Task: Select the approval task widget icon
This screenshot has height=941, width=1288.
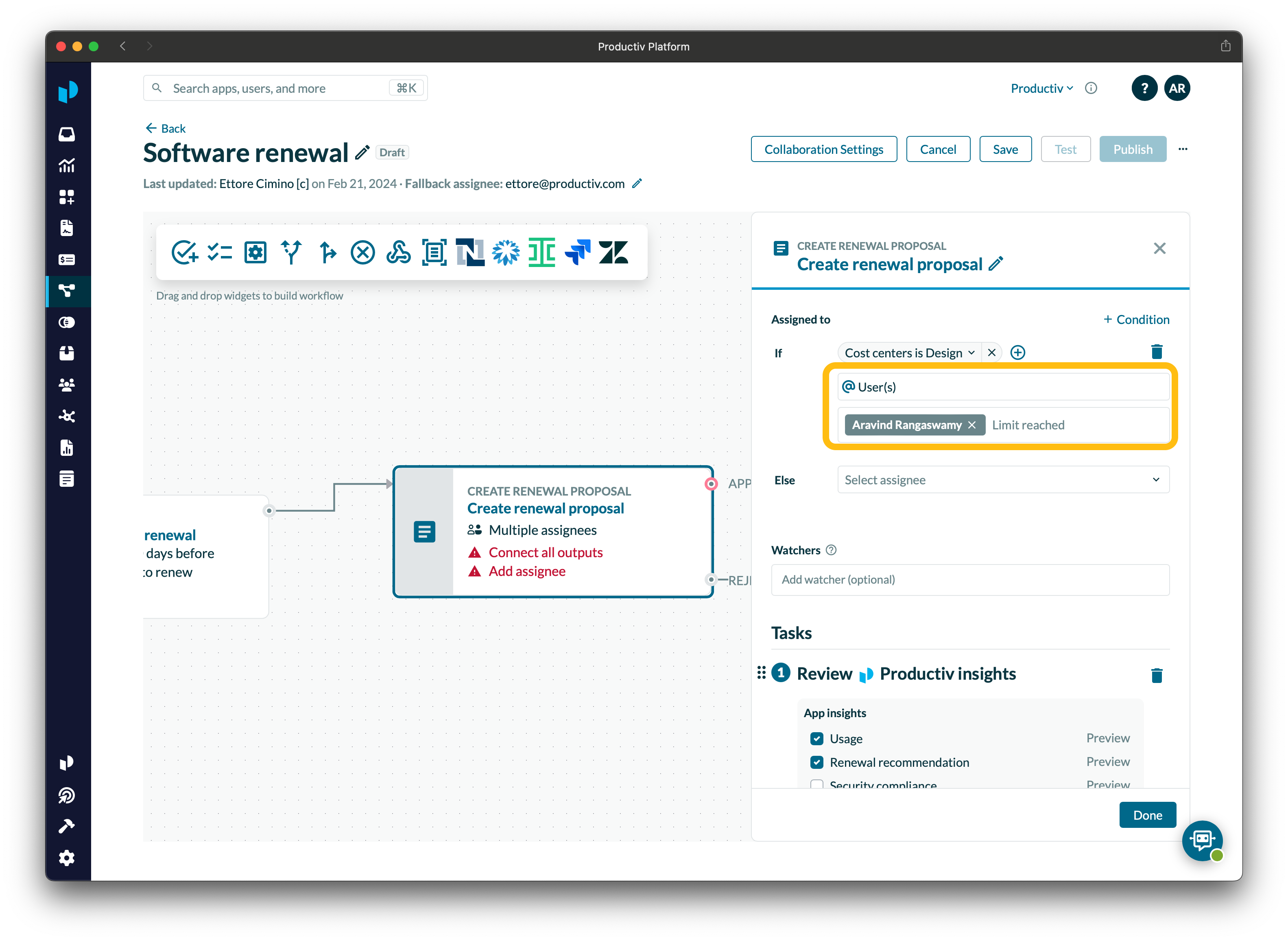Action: pyautogui.click(x=184, y=252)
